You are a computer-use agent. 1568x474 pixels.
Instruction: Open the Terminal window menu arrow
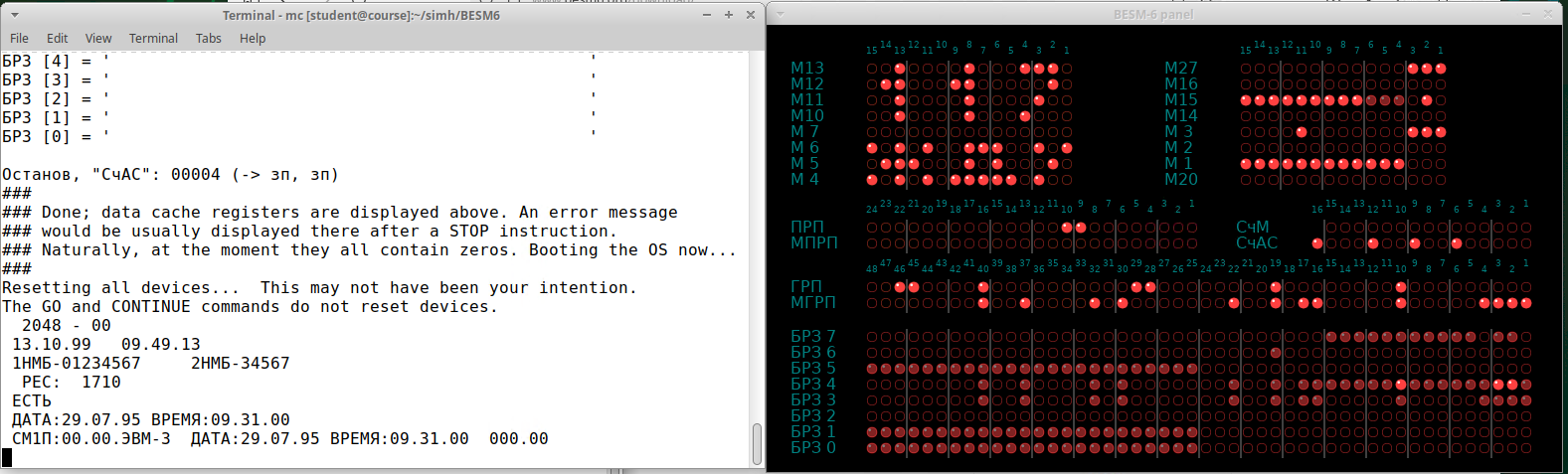pyautogui.click(x=14, y=15)
